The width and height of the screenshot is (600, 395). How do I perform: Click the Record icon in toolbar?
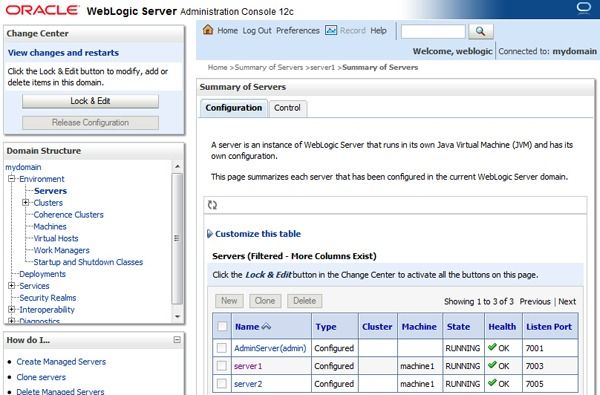[x=331, y=30]
